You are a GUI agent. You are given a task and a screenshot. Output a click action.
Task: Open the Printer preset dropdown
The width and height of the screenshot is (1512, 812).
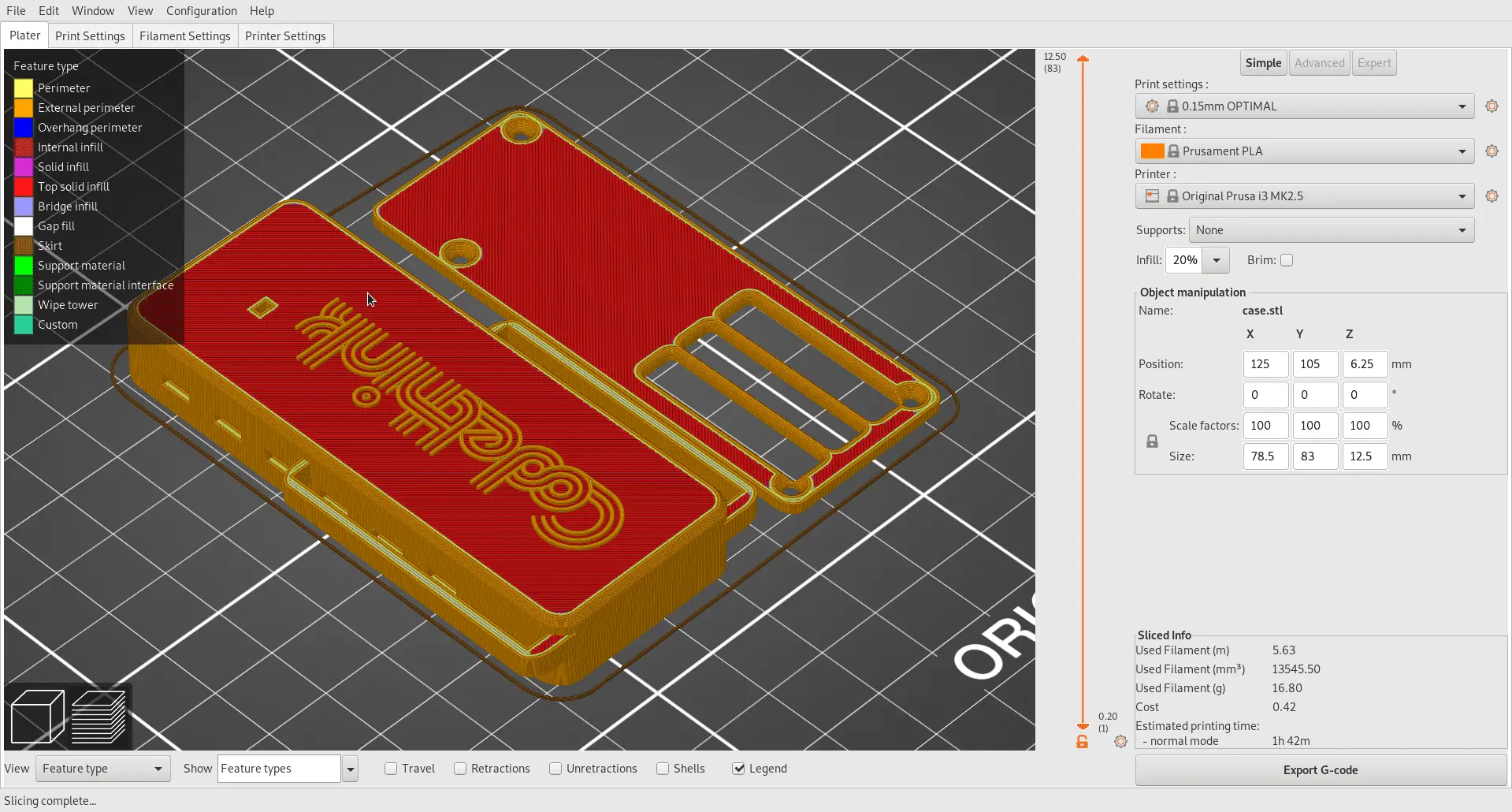(1305, 196)
